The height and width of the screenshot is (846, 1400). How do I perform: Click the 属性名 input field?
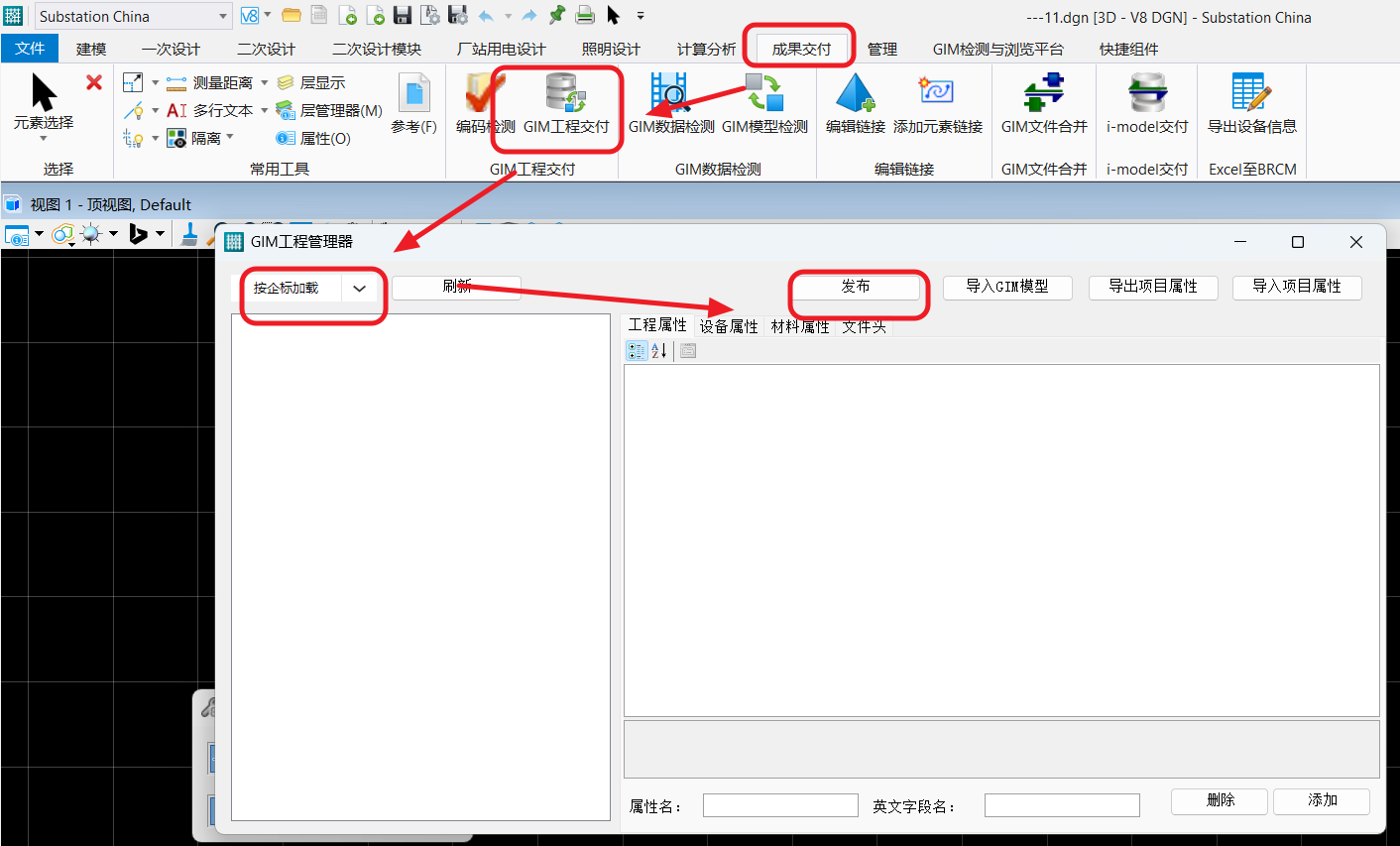[780, 805]
